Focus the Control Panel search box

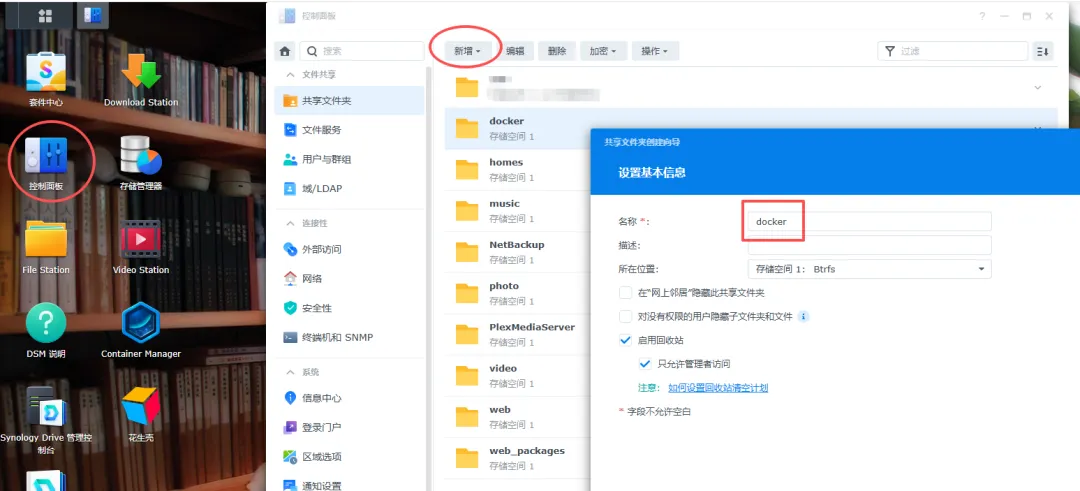[362, 51]
